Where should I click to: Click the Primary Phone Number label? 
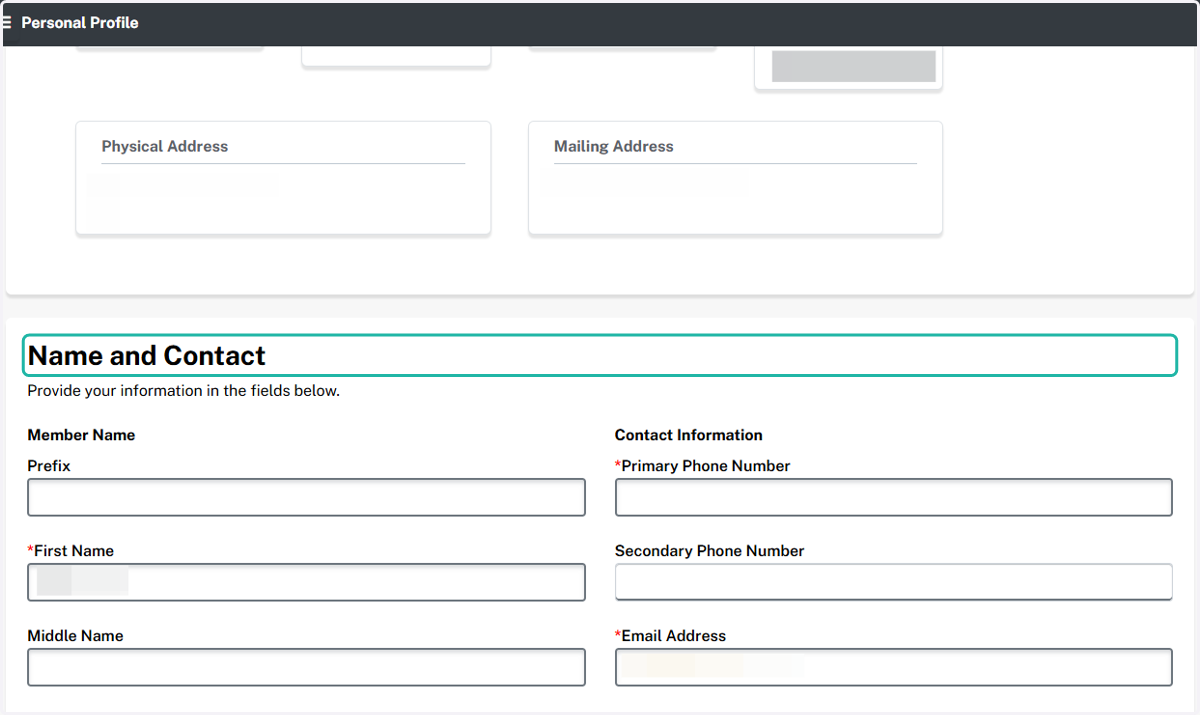pos(703,466)
